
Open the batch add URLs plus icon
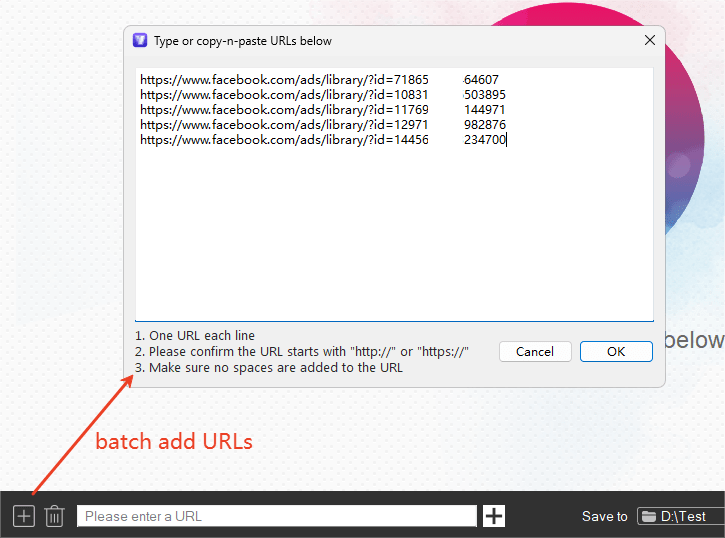point(24,516)
